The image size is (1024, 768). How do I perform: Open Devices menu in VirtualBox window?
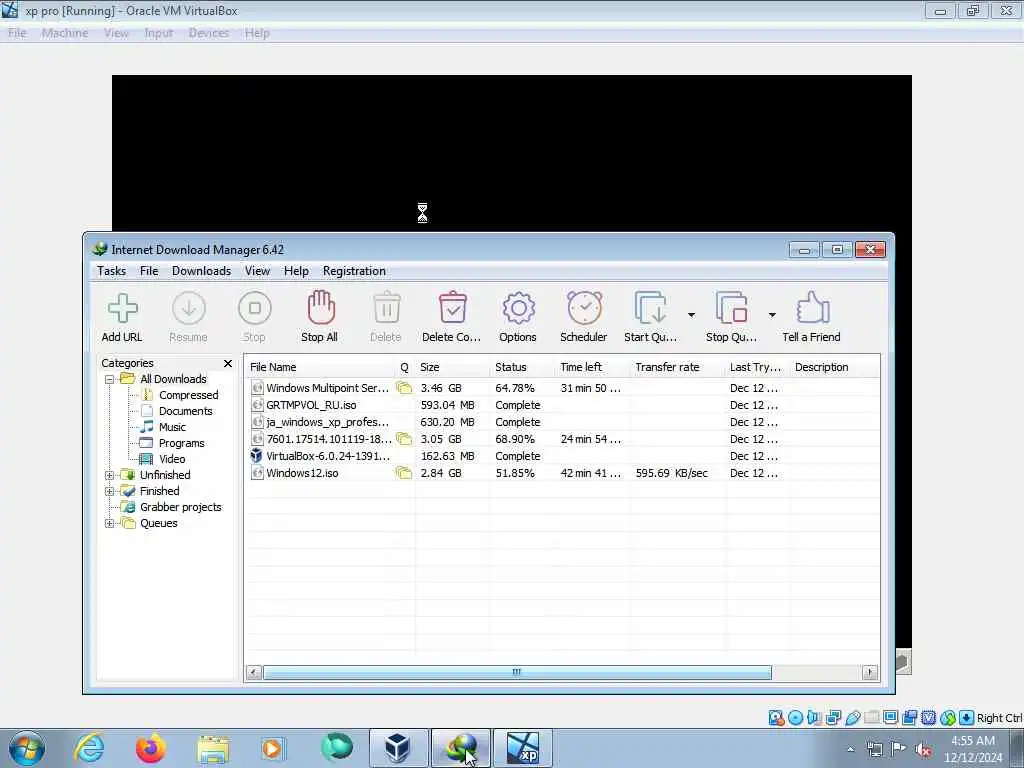209,33
